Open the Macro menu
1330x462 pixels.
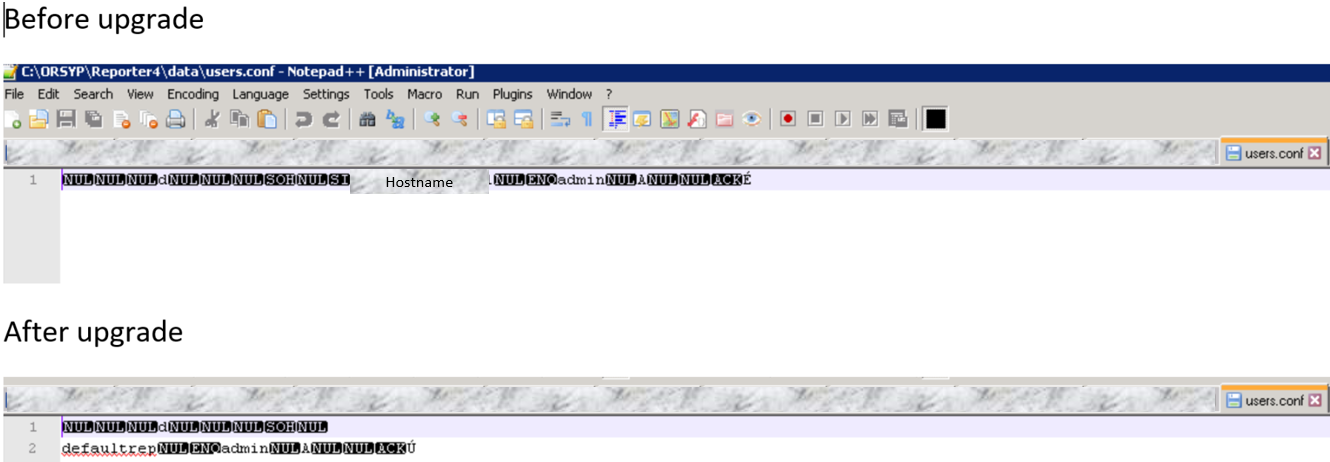coord(425,94)
